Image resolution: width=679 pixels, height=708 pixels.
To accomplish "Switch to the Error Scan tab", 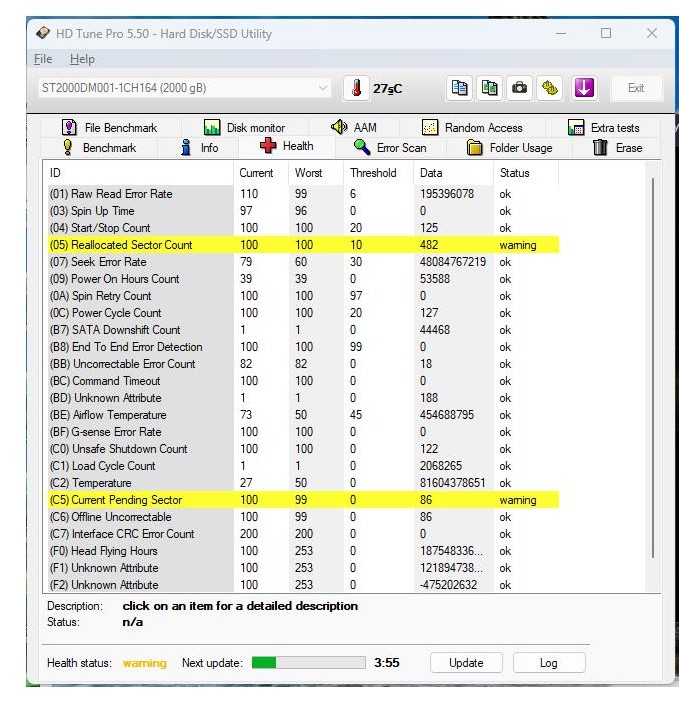I will pyautogui.click(x=390, y=148).
